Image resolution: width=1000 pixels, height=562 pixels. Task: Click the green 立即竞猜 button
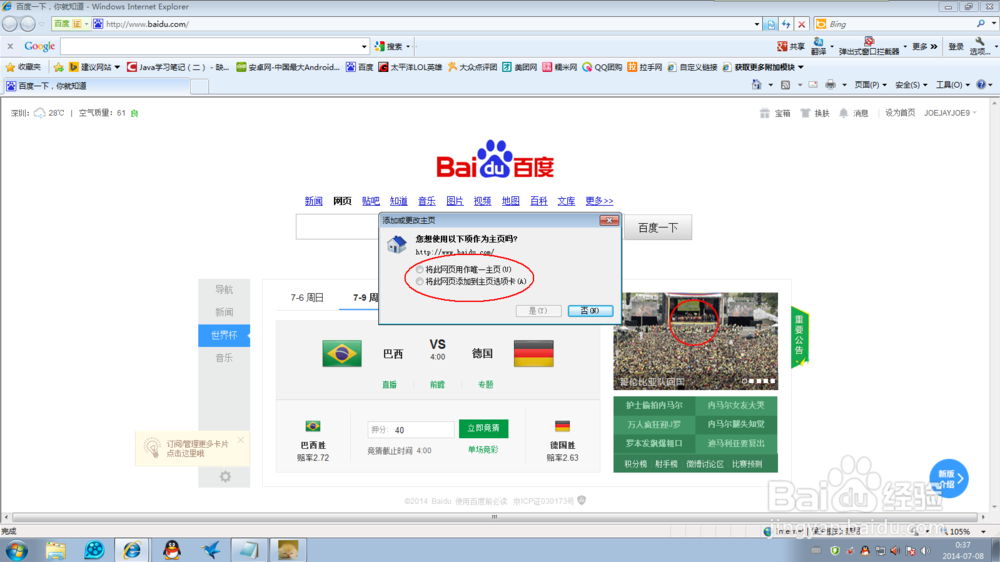483,428
